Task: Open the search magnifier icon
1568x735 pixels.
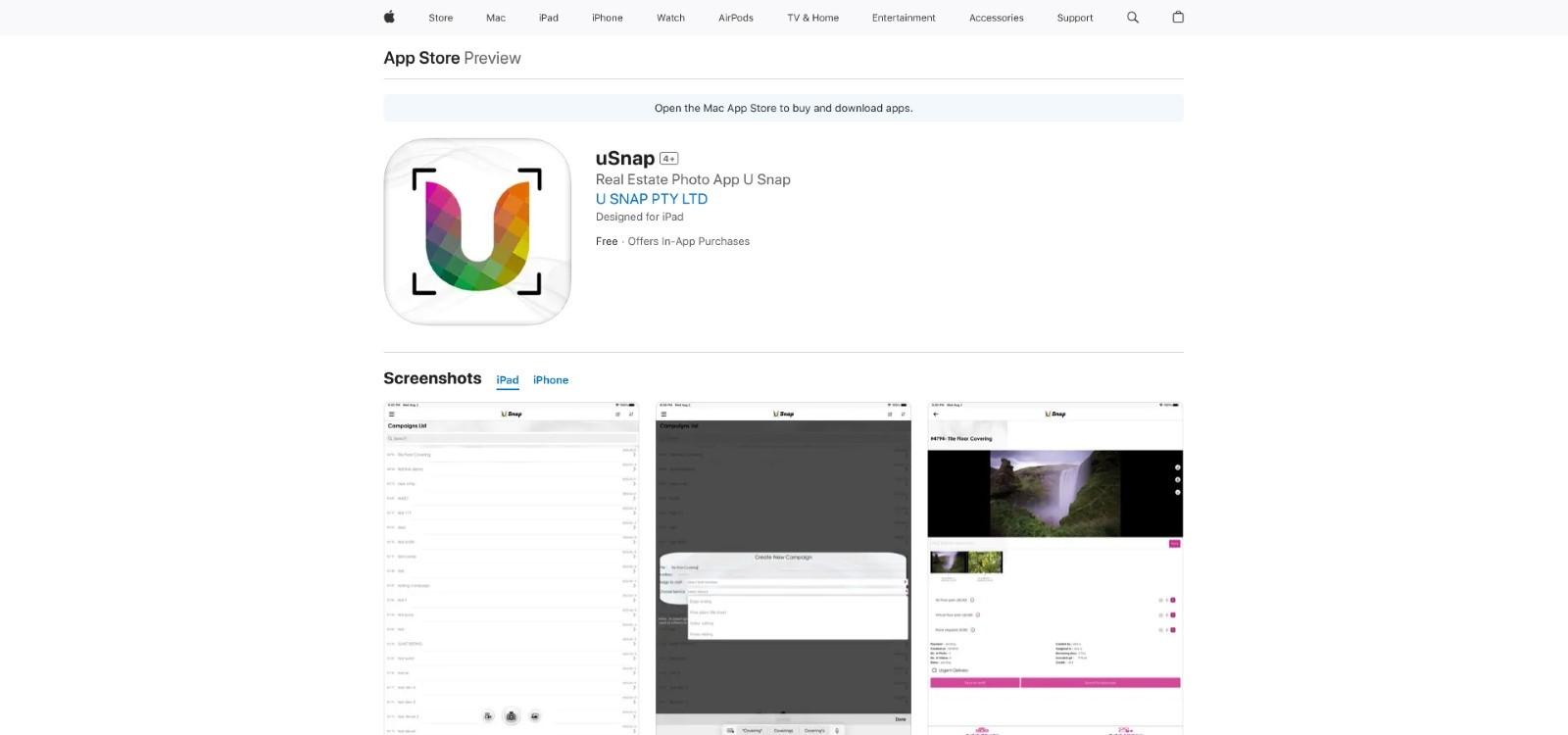Action: (1133, 18)
